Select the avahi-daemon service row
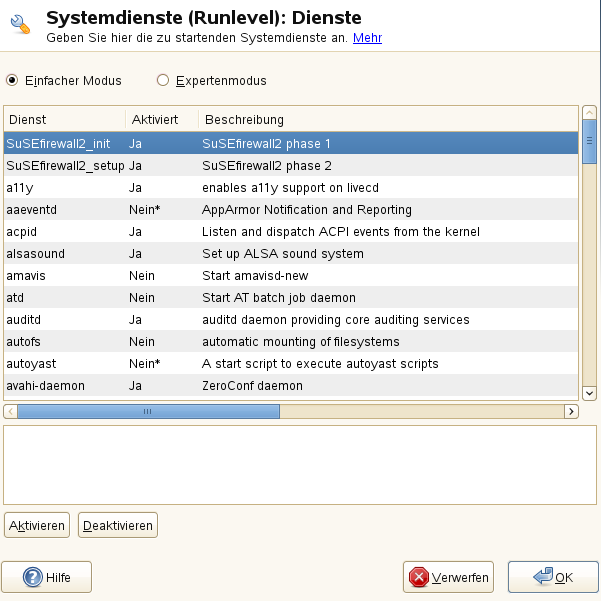The image size is (601, 601). coord(291,386)
